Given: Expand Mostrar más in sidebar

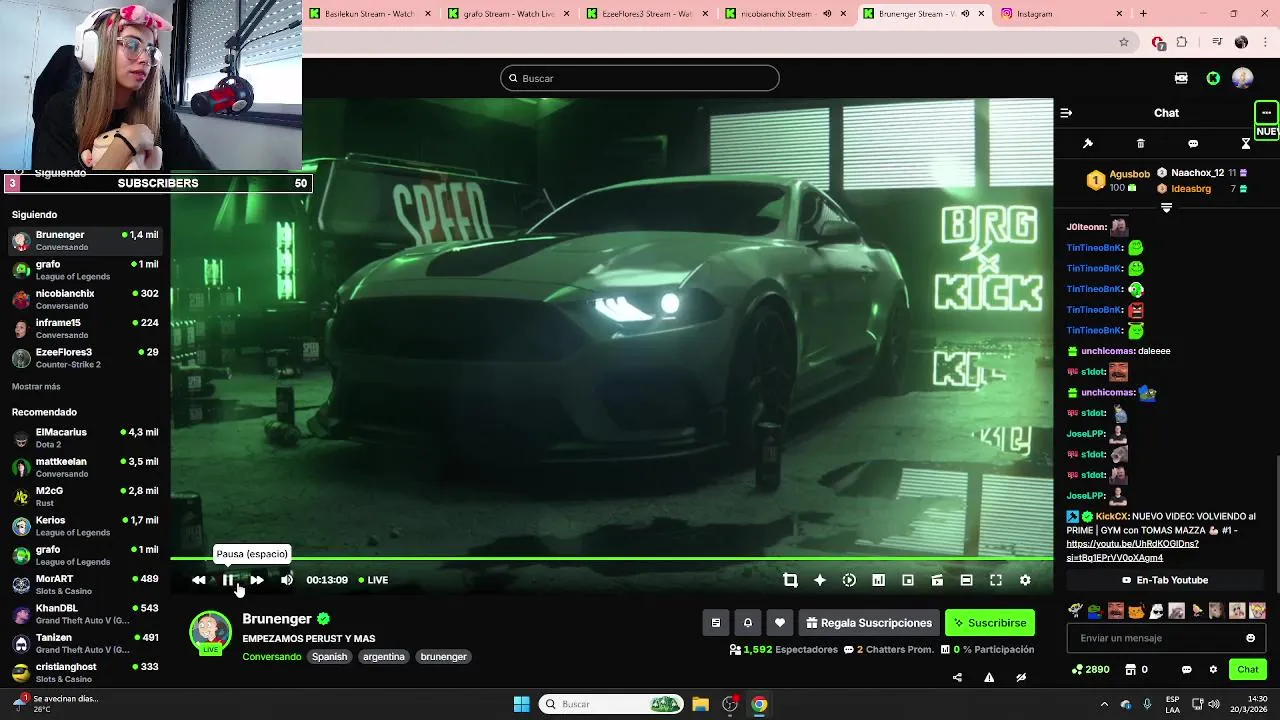Looking at the screenshot, I should (36, 386).
